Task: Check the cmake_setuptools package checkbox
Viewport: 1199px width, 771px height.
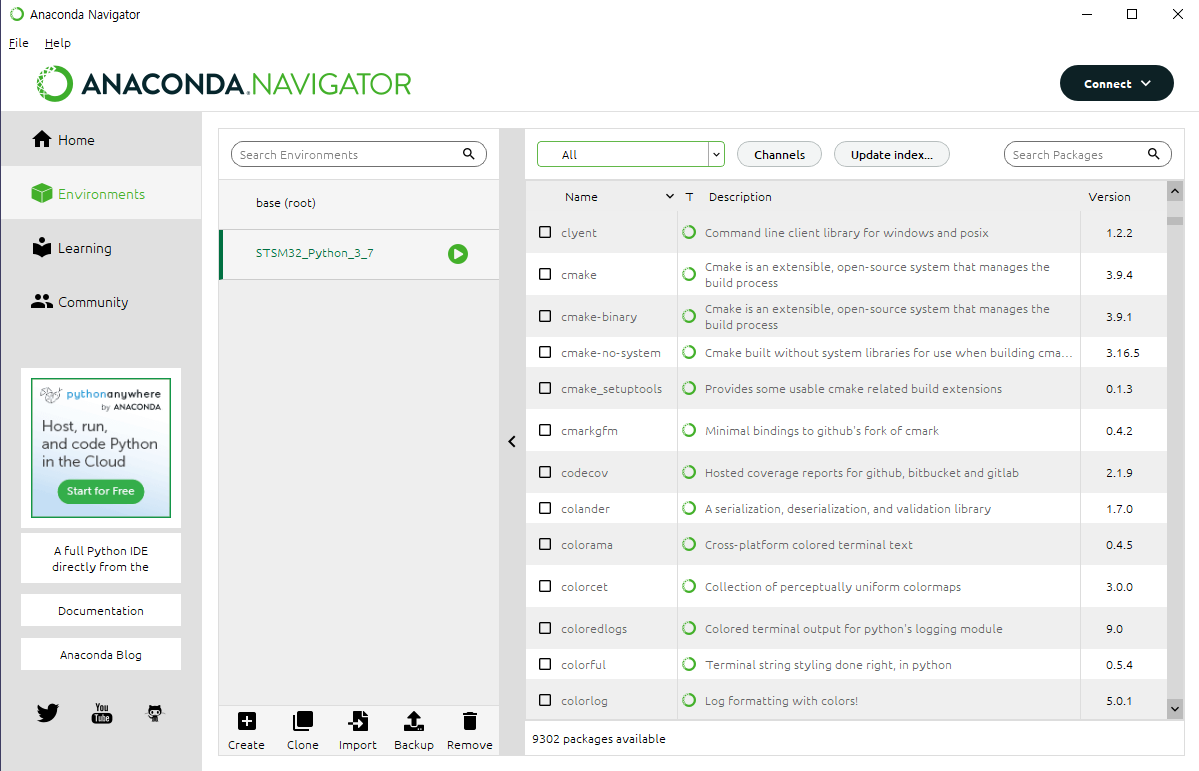Action: tap(544, 388)
